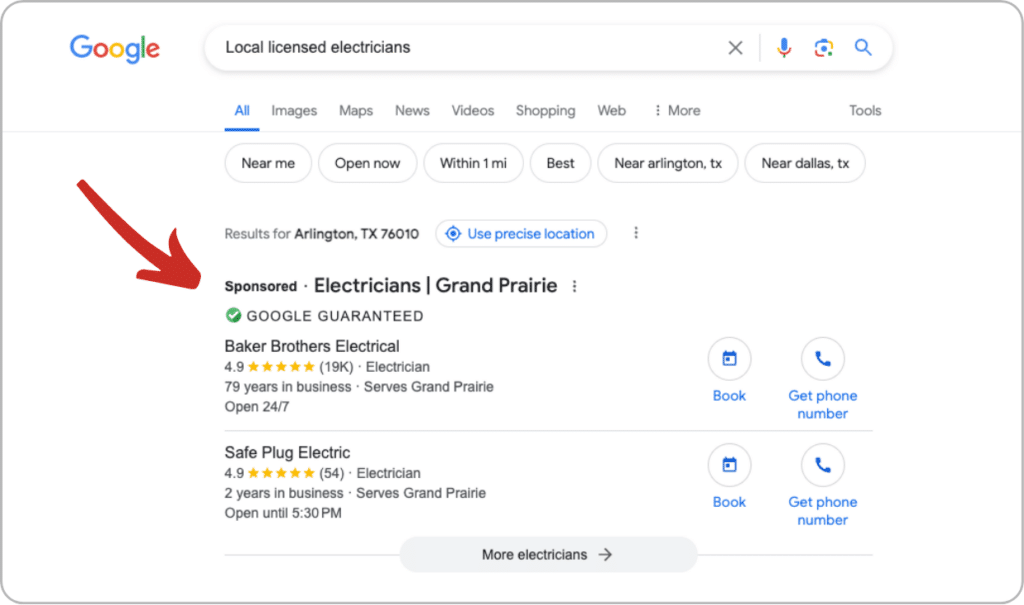This screenshot has width=1024, height=605.
Task: Click the phone icon for Safe Plug Electric
Action: (x=823, y=465)
